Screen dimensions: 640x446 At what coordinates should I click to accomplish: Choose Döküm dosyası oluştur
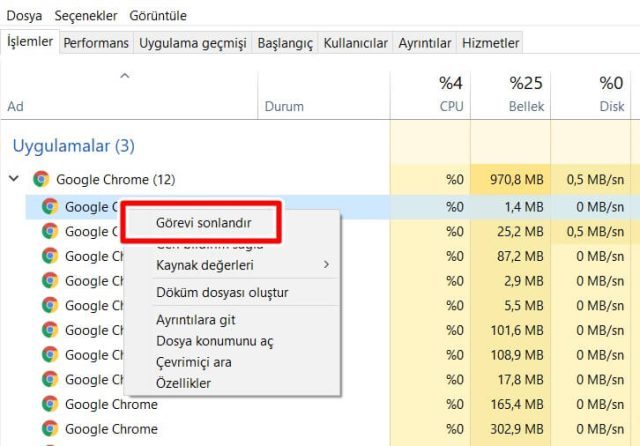coord(222,293)
